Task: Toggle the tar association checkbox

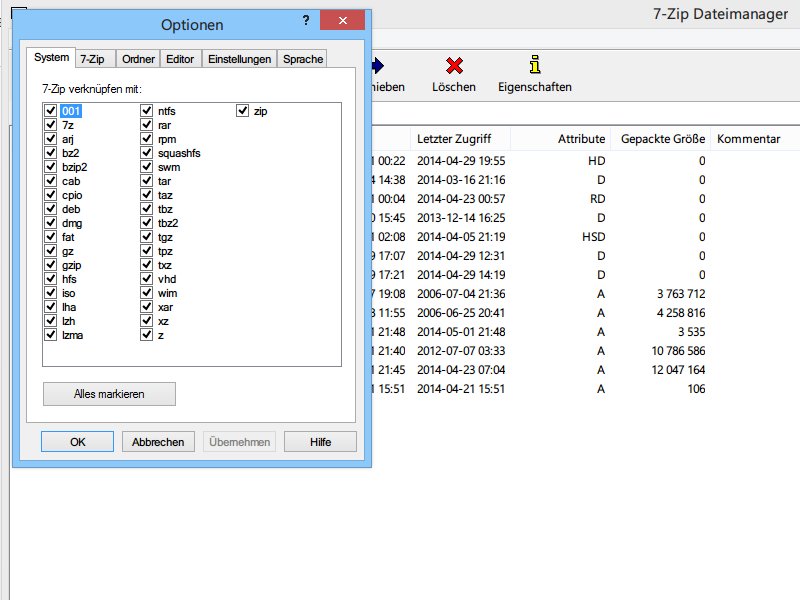Action: [x=146, y=181]
